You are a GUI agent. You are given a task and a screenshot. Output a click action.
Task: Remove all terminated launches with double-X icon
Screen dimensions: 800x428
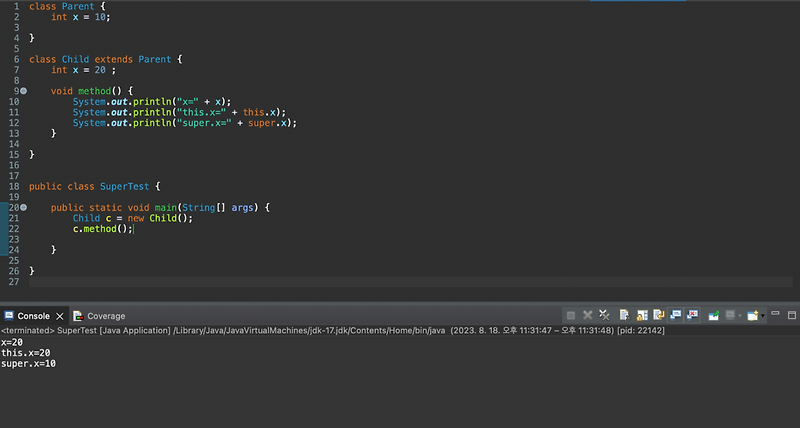(604, 315)
